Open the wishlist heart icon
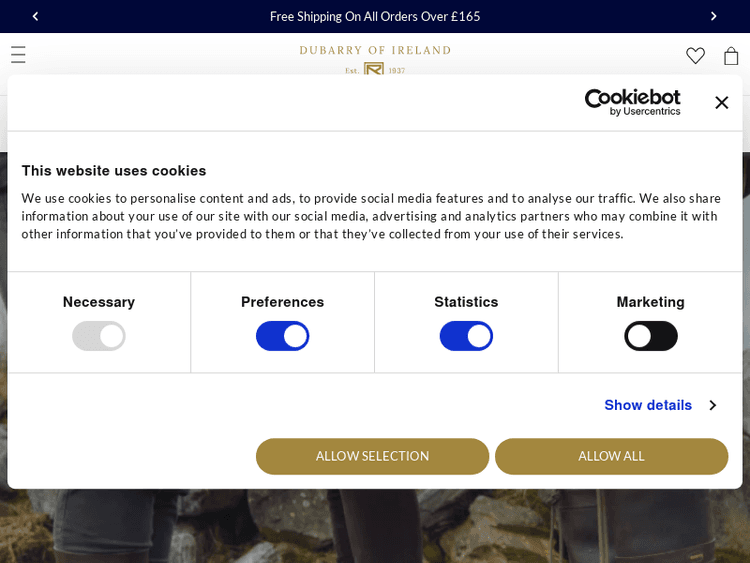The width and height of the screenshot is (750, 563). coord(695,56)
